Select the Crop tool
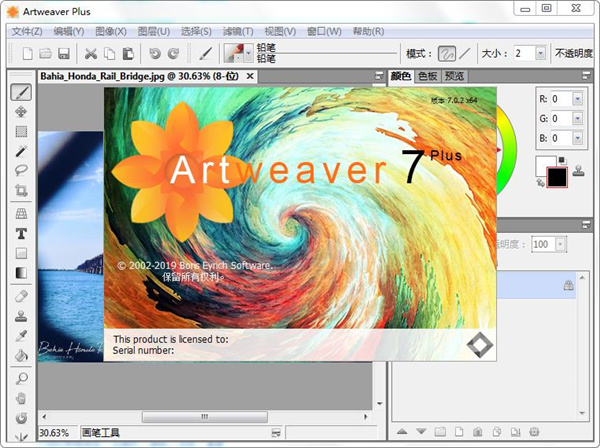The width and height of the screenshot is (600, 448). (21, 190)
